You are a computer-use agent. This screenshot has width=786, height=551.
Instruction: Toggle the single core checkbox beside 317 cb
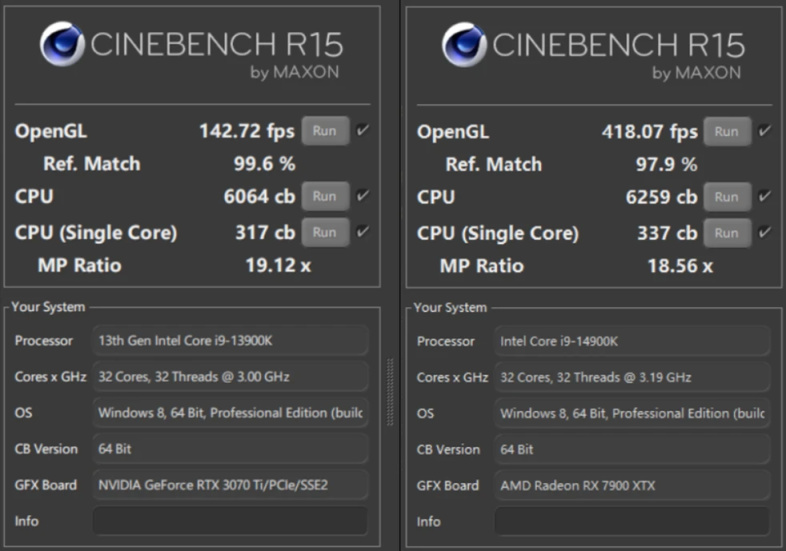(x=362, y=232)
